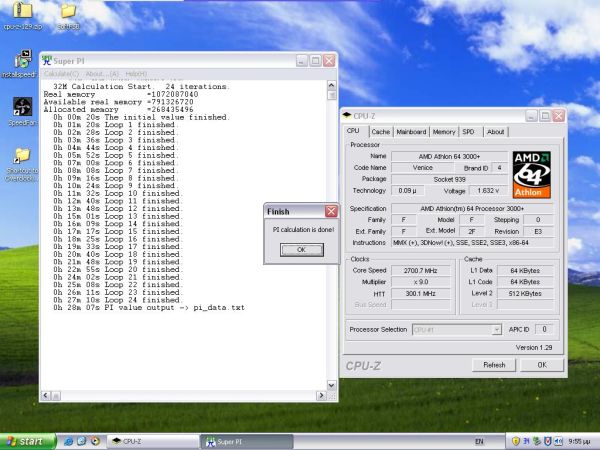The width and height of the screenshot is (600, 450).
Task: Click the Specification field value
Action: pyautogui.click(x=472, y=209)
